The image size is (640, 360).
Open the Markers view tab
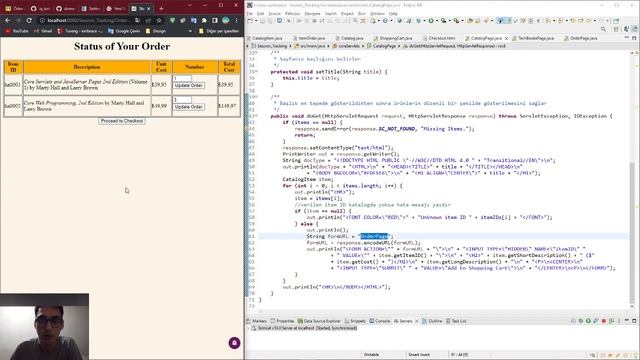click(256, 321)
